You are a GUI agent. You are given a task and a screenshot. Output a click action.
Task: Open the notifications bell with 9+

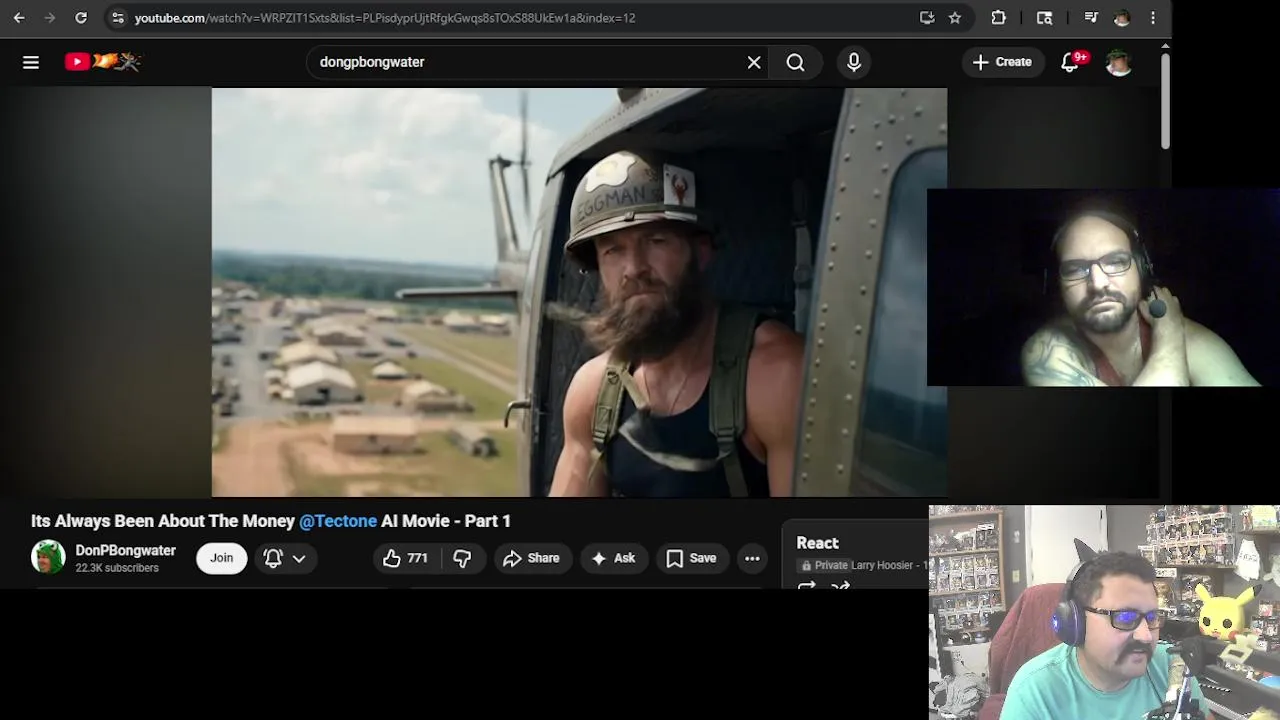coord(1070,62)
